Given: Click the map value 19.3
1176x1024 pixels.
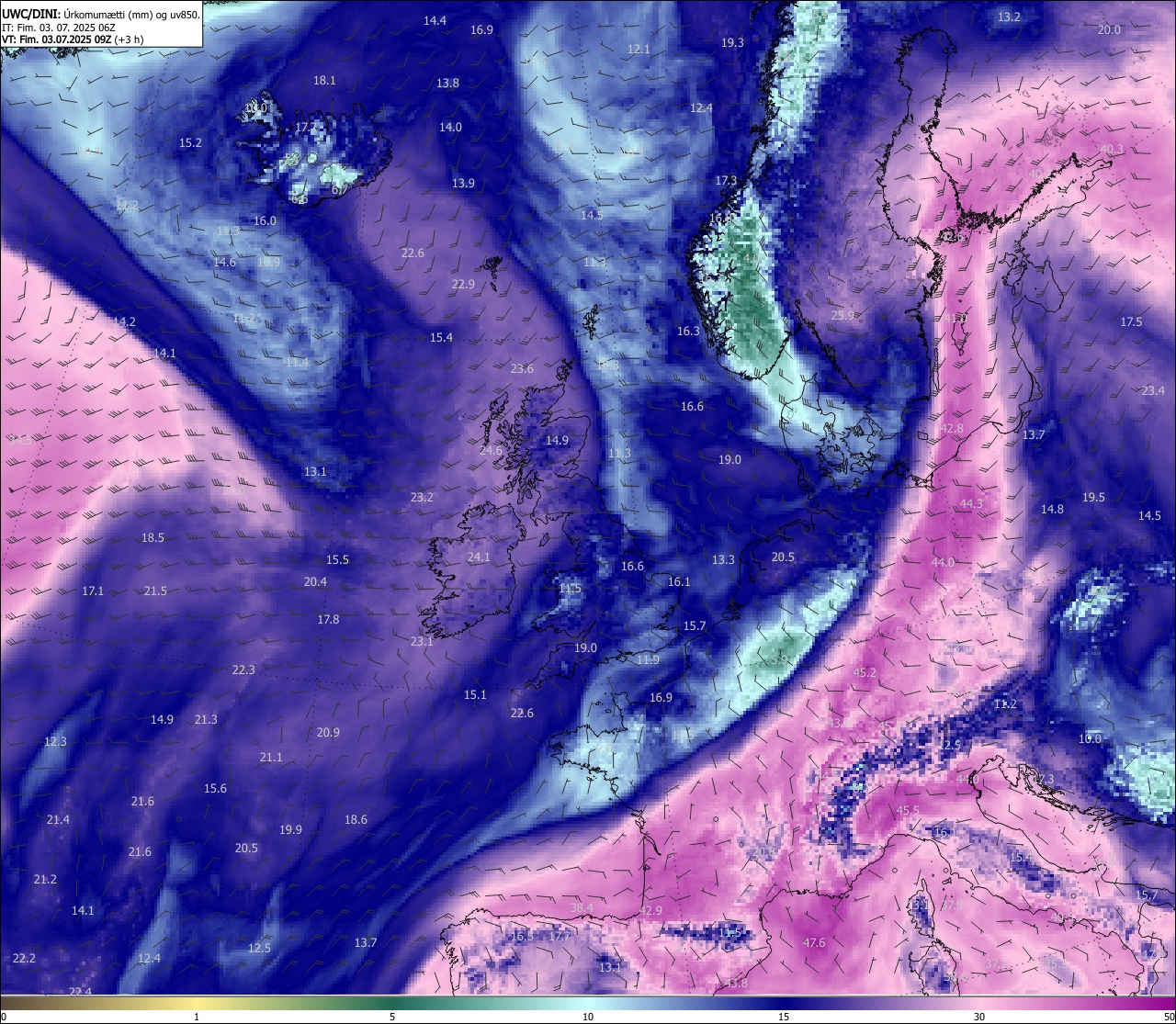Looking at the screenshot, I should click(732, 42).
